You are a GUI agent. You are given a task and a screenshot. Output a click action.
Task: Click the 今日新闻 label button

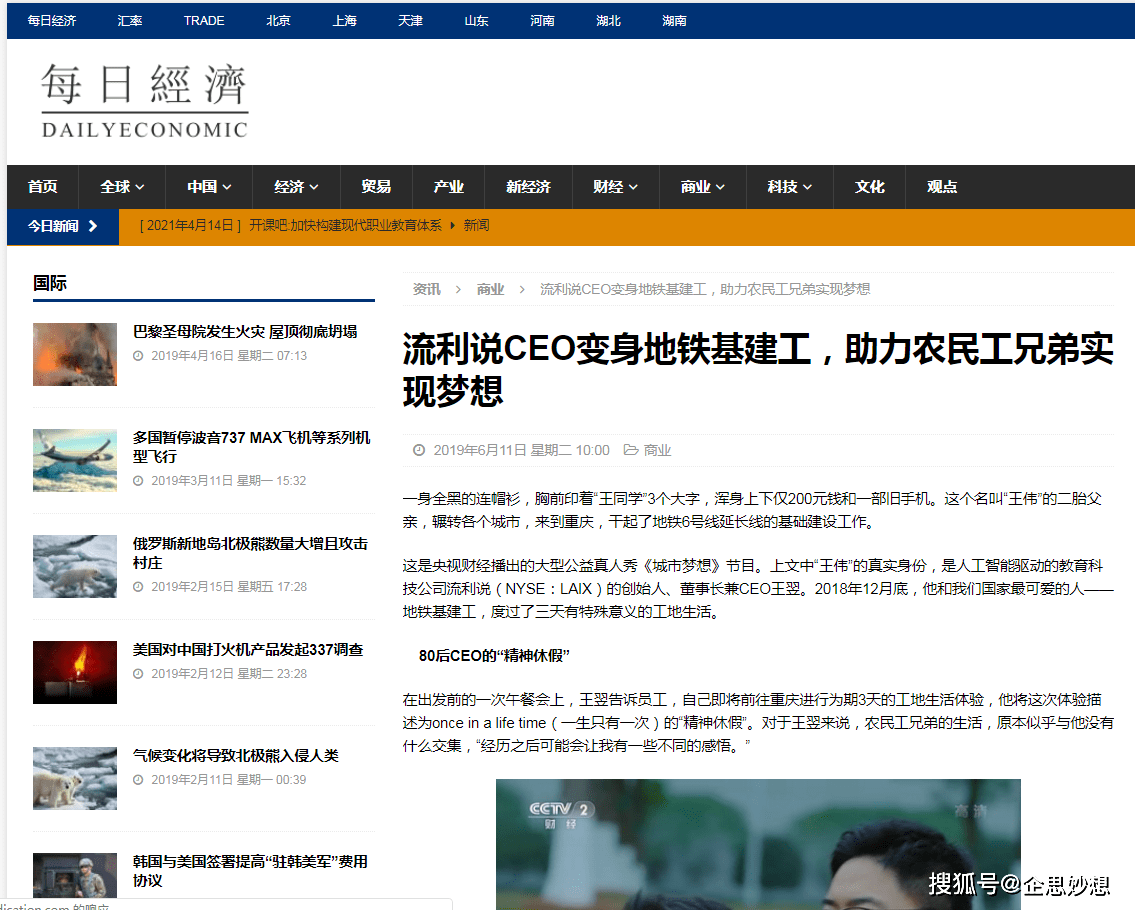63,227
